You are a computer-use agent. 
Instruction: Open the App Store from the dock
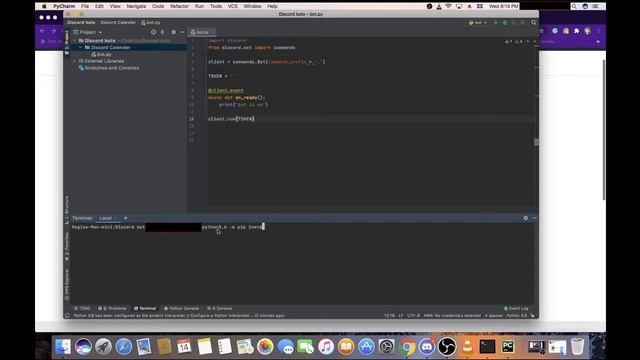click(366, 347)
